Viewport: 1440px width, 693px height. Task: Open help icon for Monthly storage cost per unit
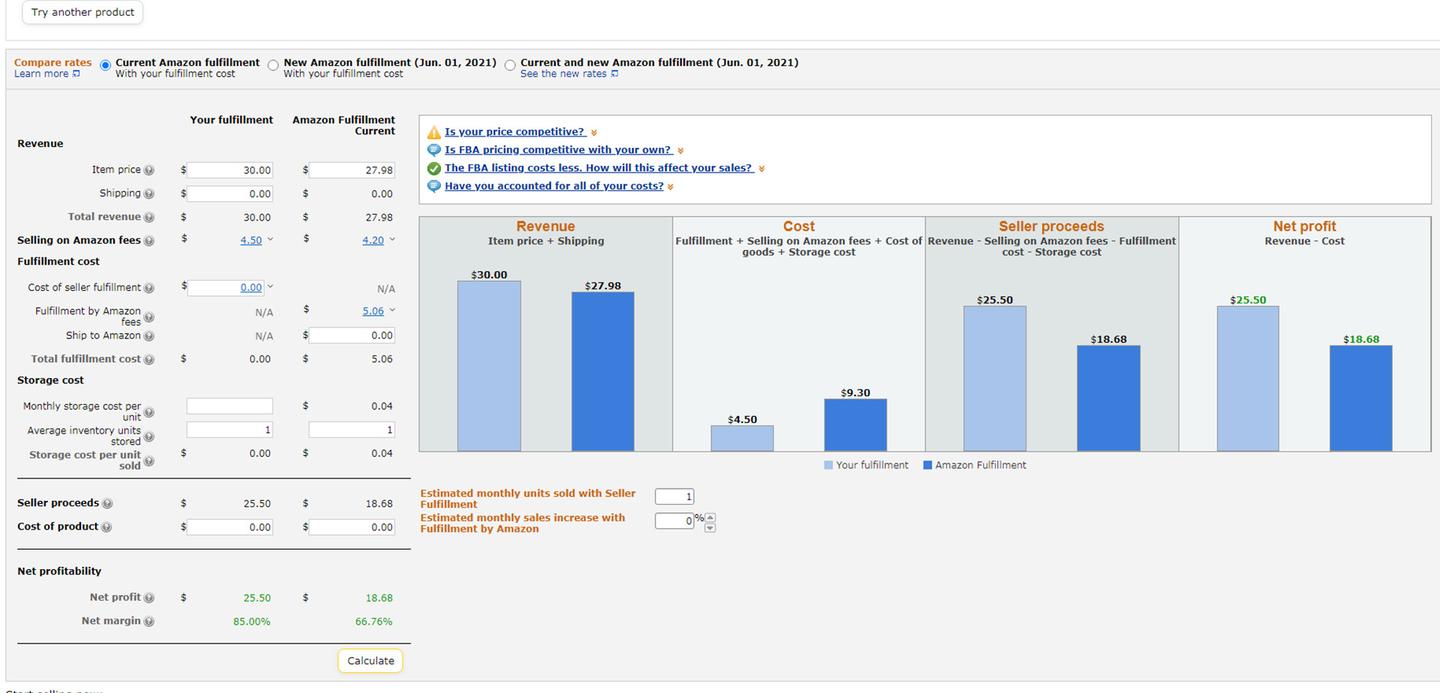pos(149,413)
